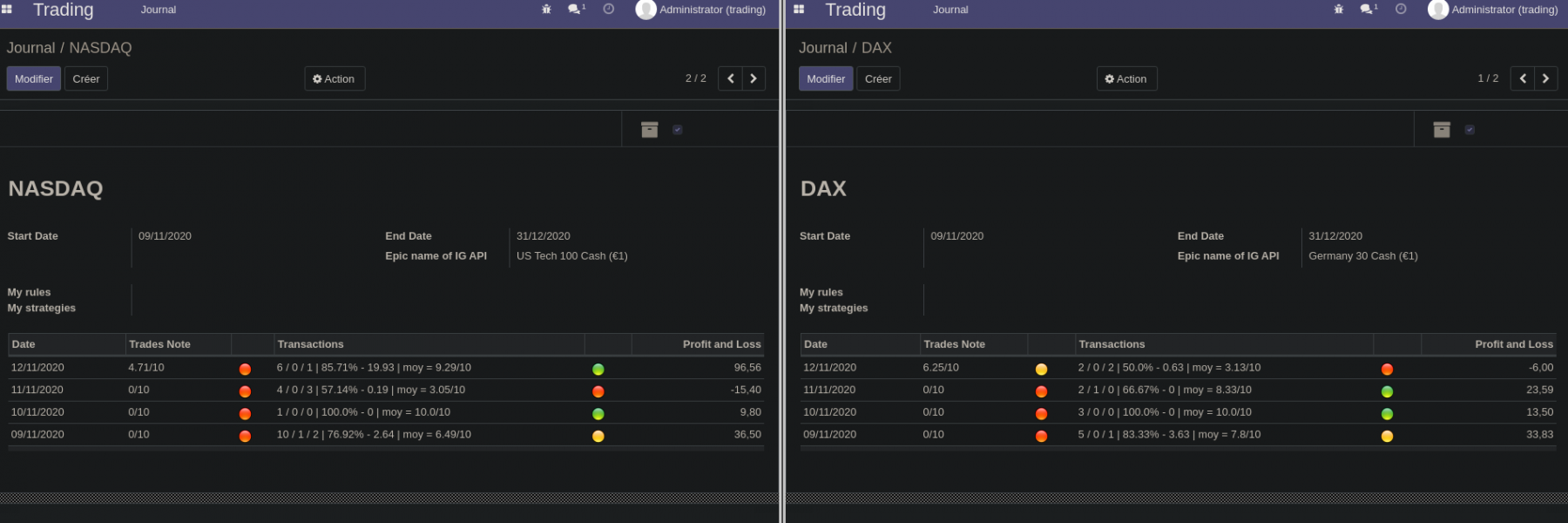Click Modifier to edit the NASDAQ journal
Screen dimensions: 1568x523
tap(34, 78)
